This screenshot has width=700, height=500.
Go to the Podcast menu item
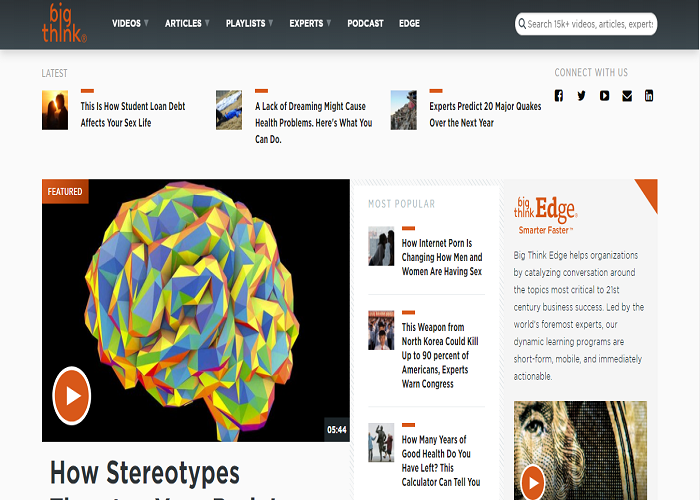[x=365, y=23]
